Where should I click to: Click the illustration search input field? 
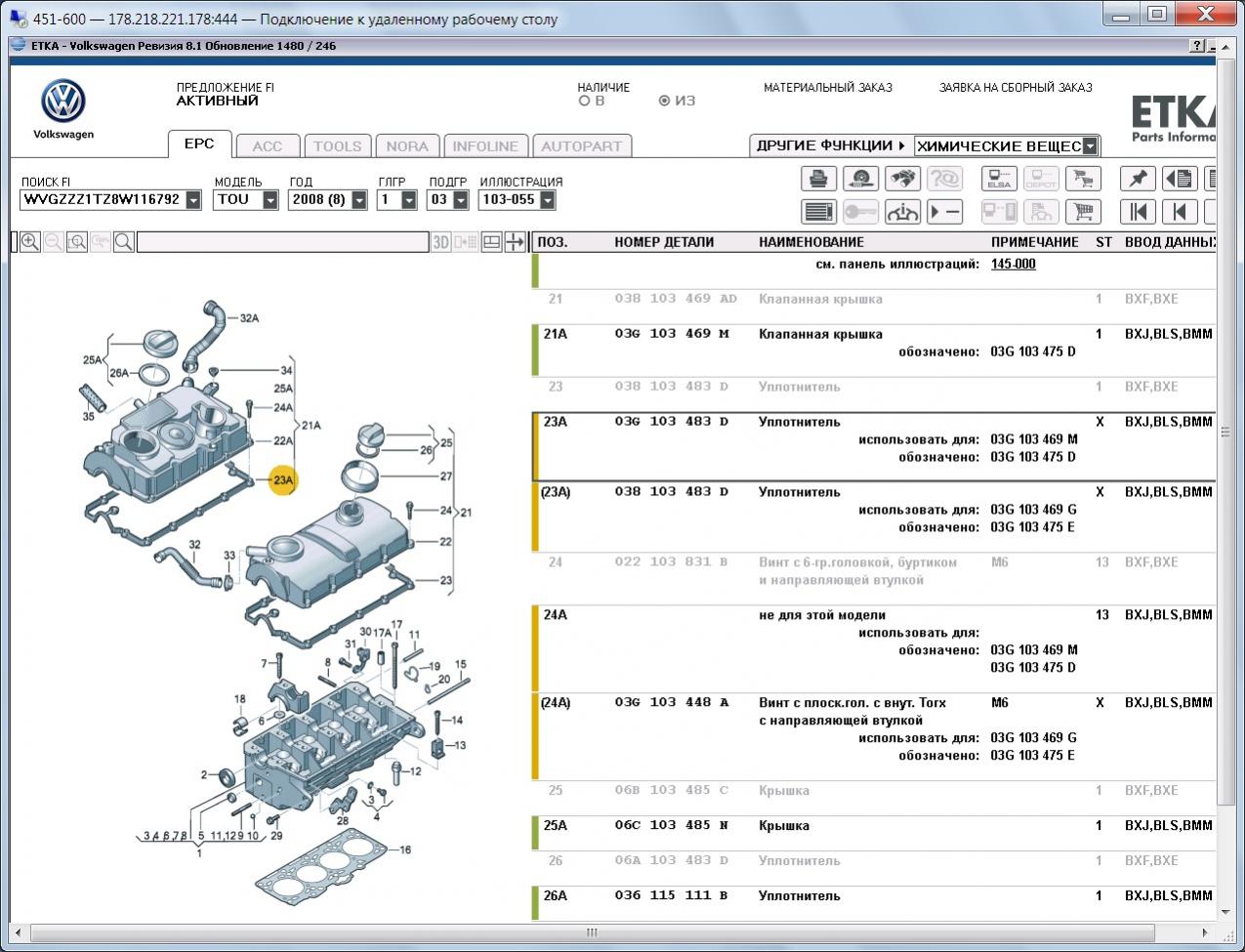click(282, 242)
